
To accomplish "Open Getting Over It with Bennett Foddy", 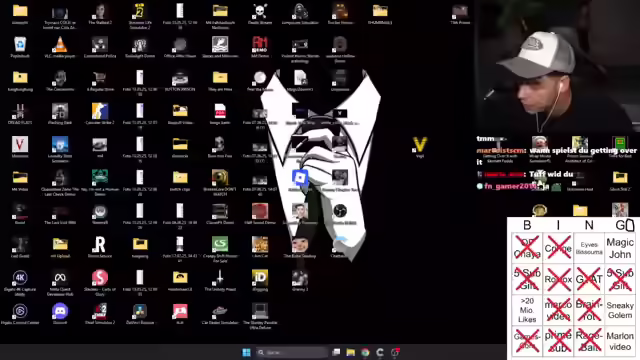I will (x=500, y=144).
